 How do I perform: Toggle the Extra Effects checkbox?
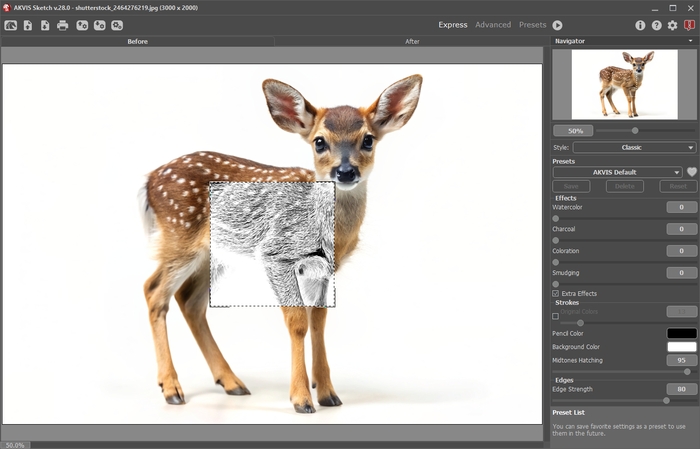555,294
